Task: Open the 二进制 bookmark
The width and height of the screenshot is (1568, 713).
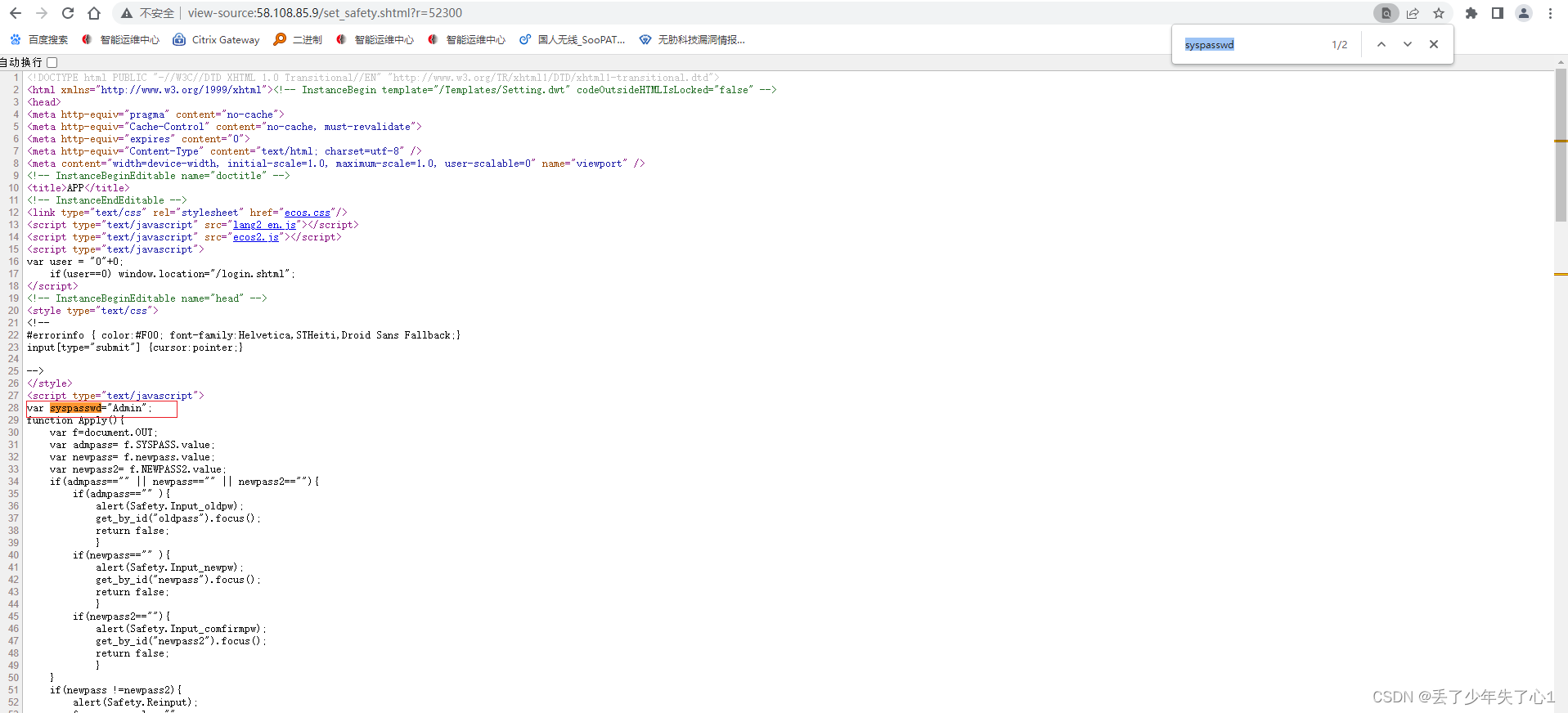Action: click(298, 39)
